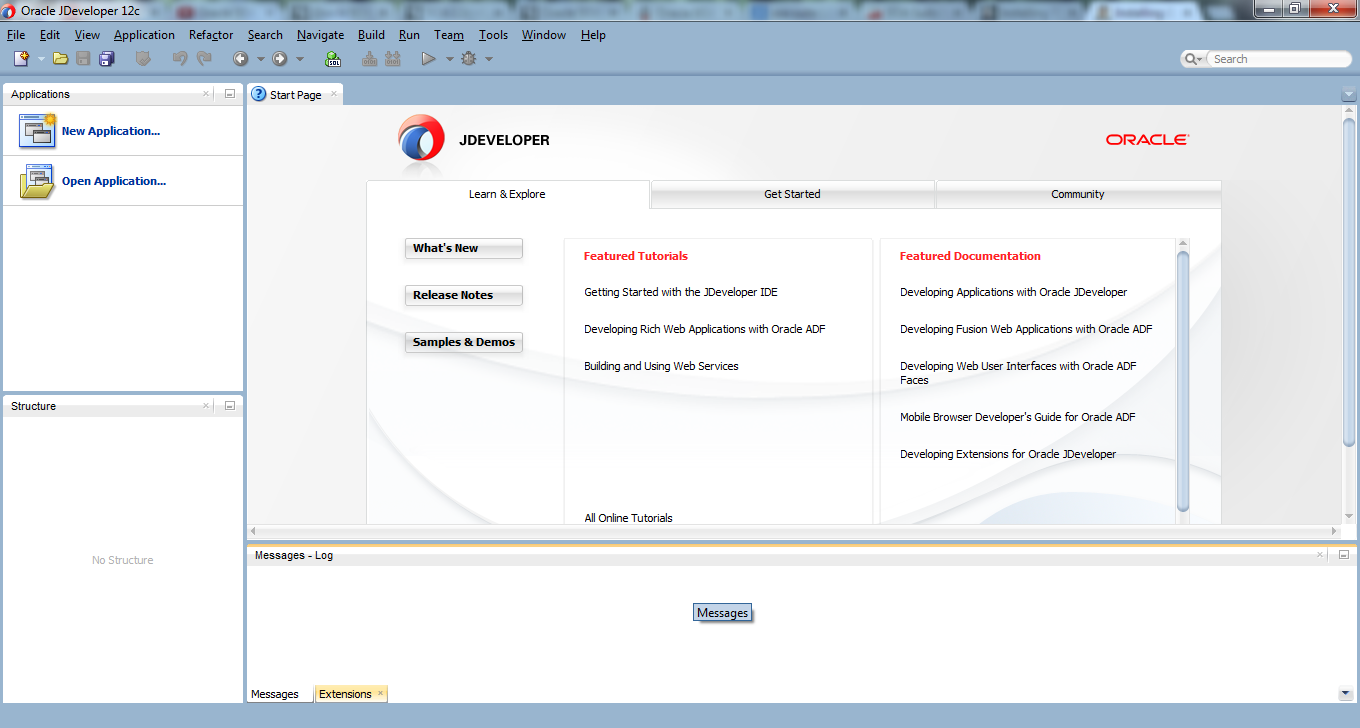The width and height of the screenshot is (1360, 728).
Task: Open the Messages log tab list dropdown
Action: (x=1344, y=693)
